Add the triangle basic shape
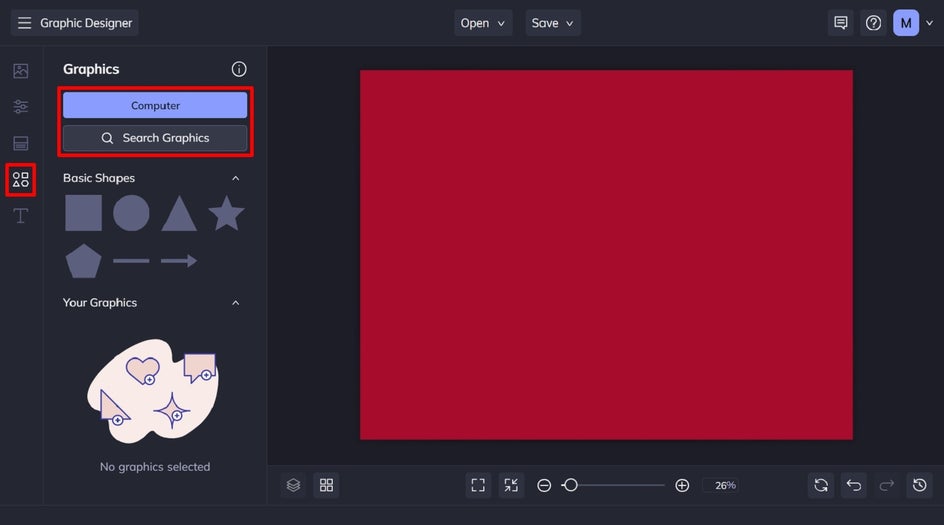The height and width of the screenshot is (525, 944). coord(179,213)
